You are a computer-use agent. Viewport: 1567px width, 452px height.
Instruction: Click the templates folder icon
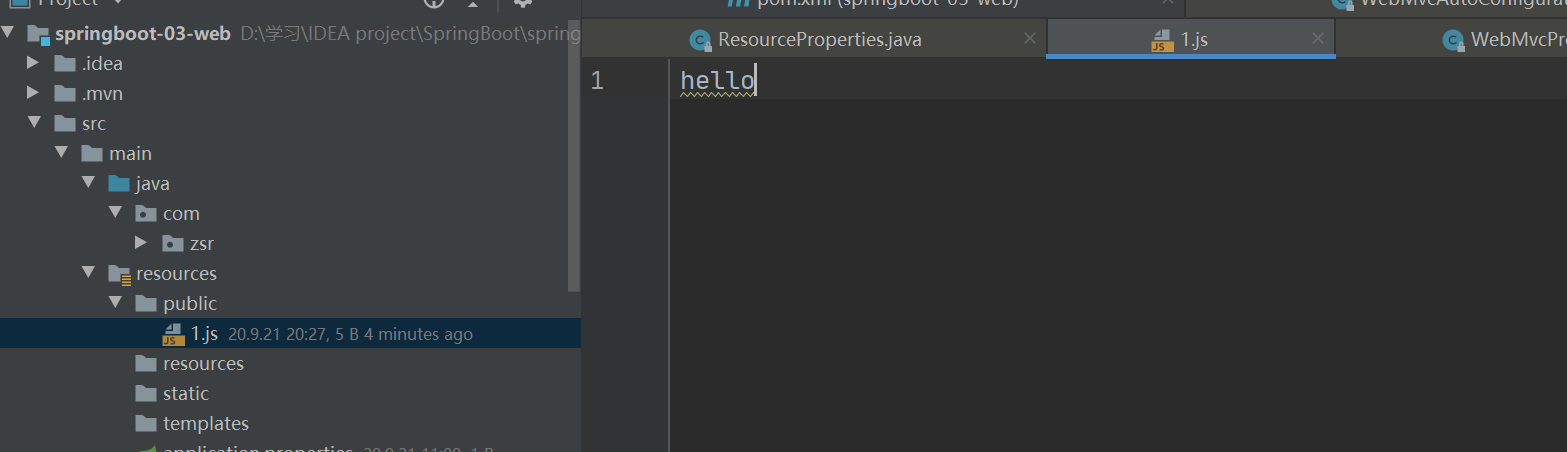point(146,424)
